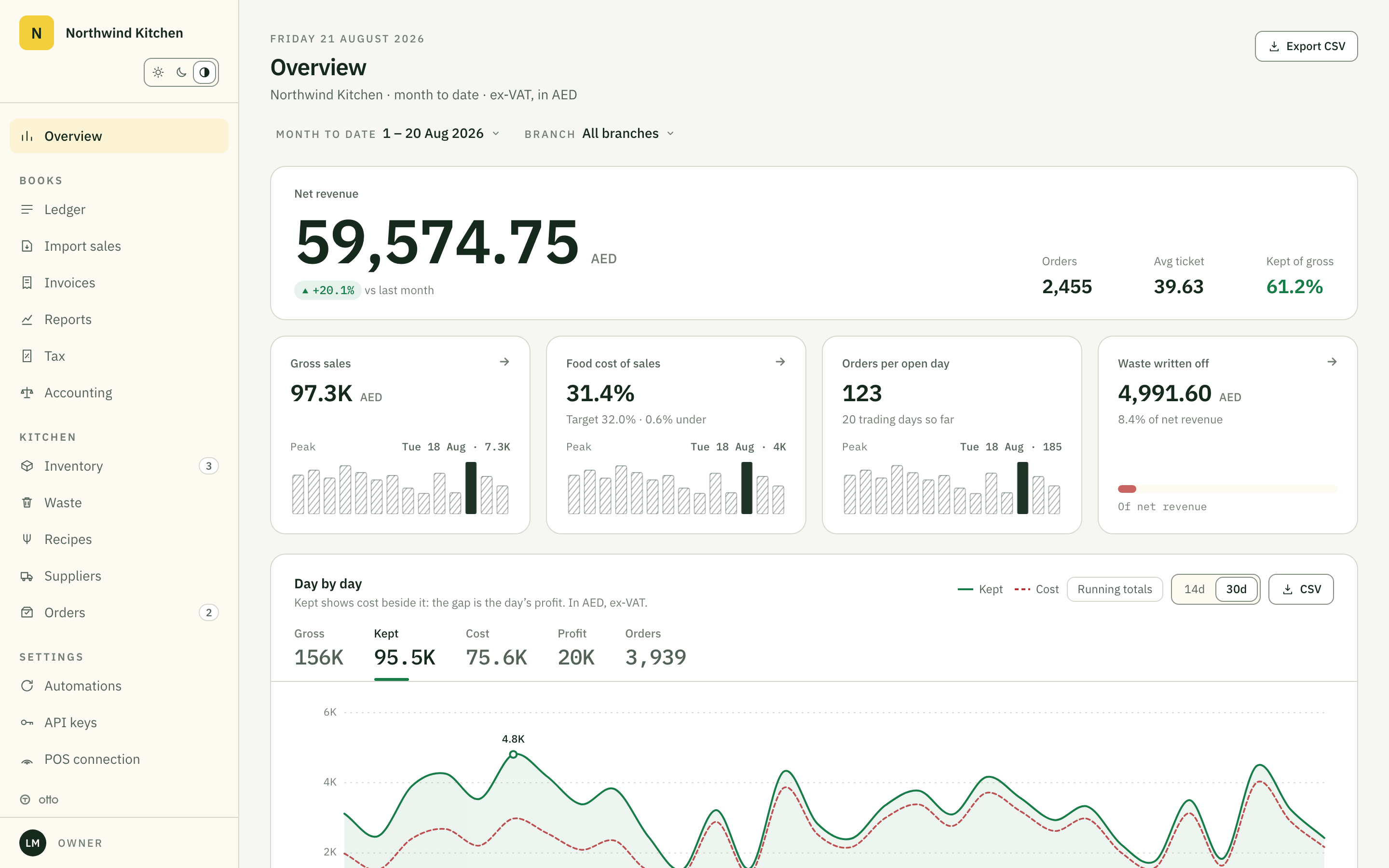
Task: Click the +20.1% change badge
Action: click(328, 290)
